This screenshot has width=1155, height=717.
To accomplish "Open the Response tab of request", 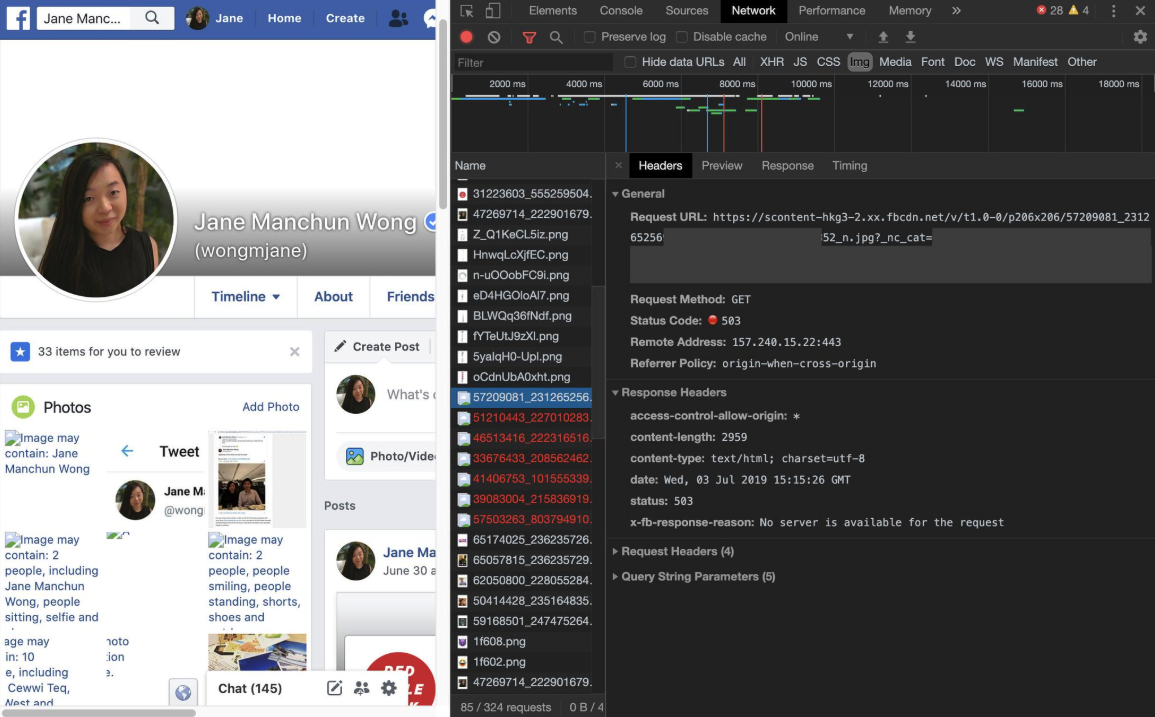I will coord(787,166).
